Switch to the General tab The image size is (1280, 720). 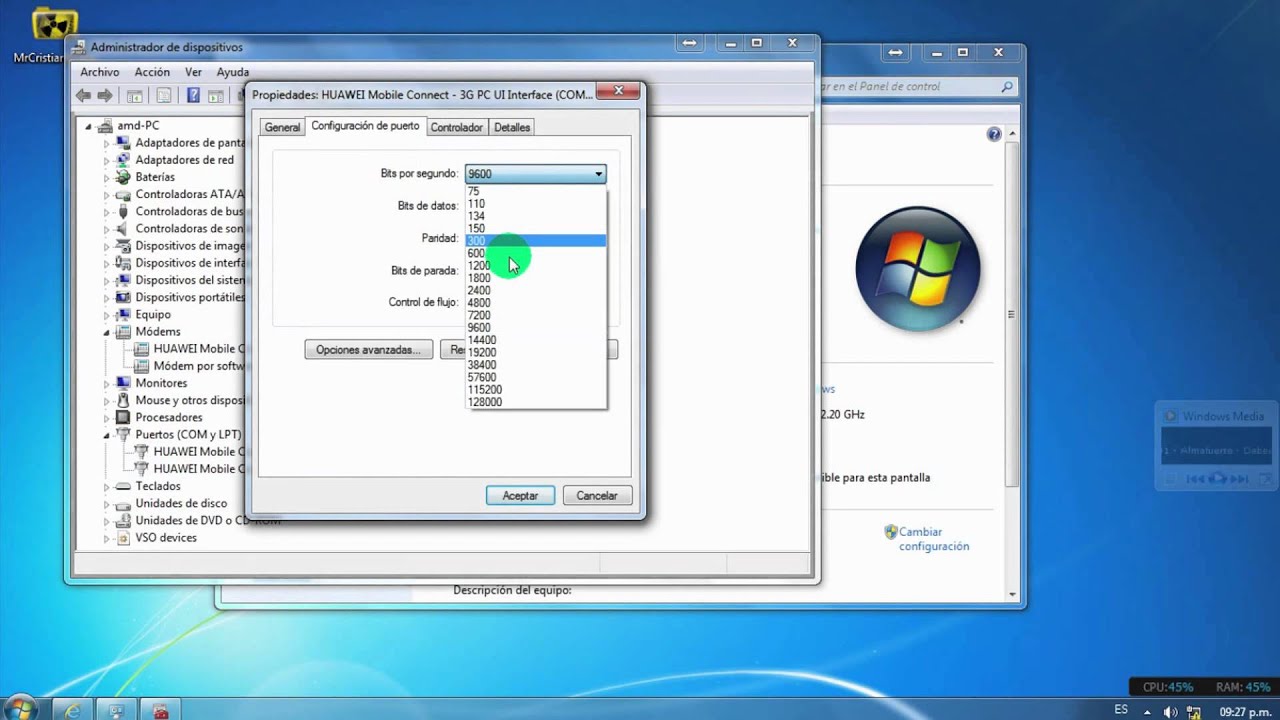point(282,127)
